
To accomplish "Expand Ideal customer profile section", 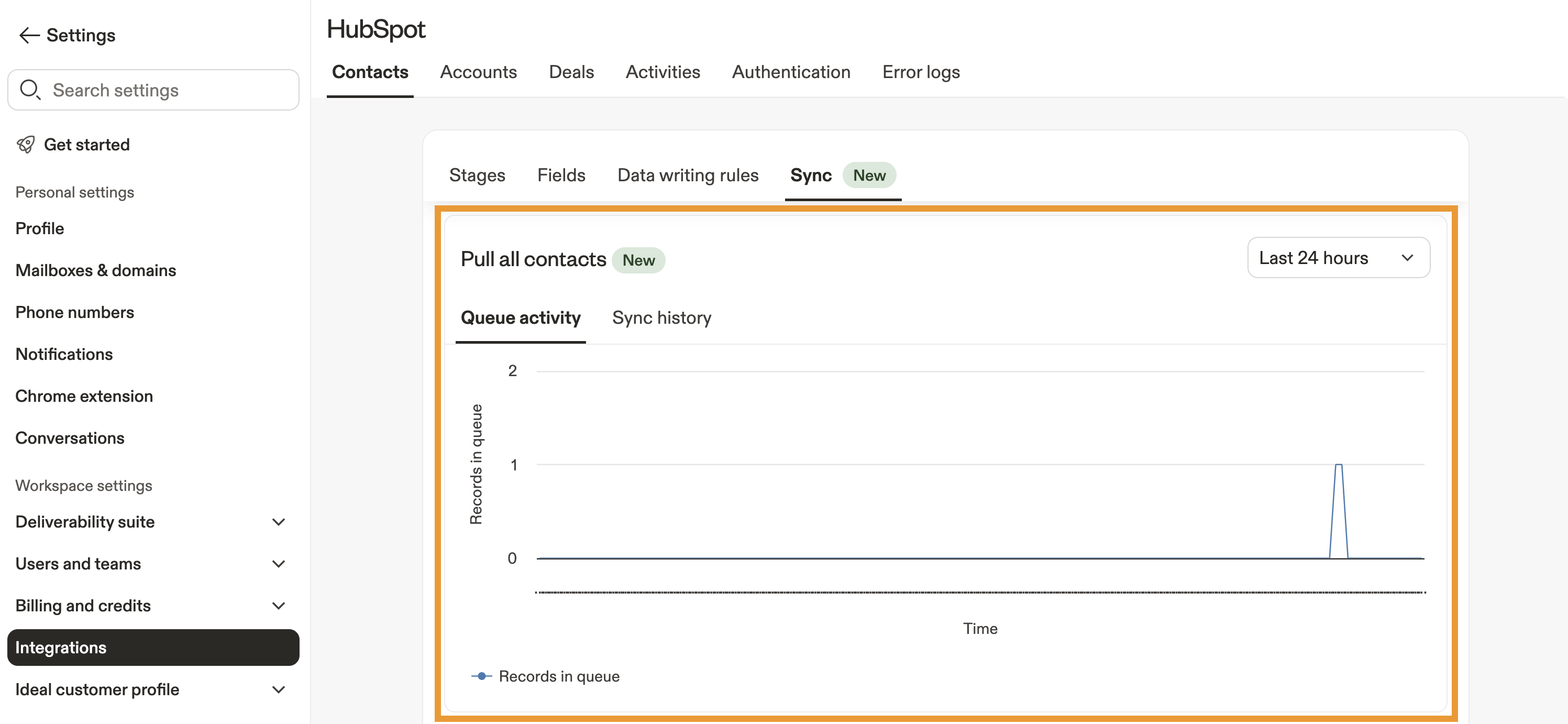I will [x=278, y=689].
